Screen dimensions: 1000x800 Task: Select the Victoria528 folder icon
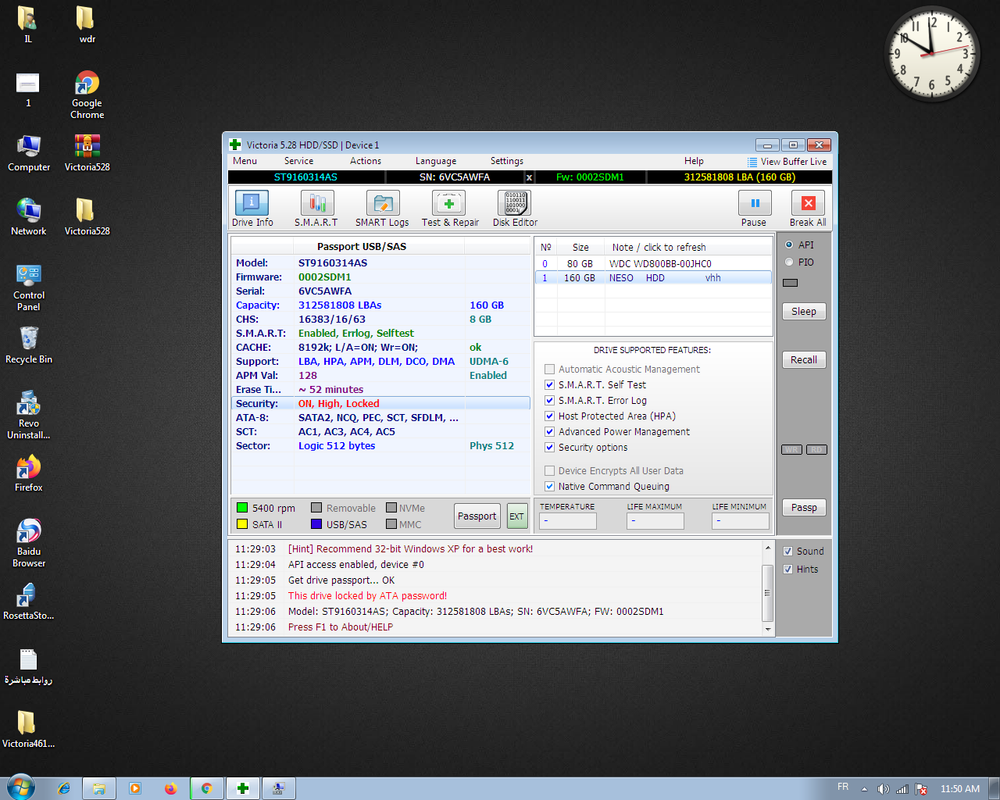click(x=87, y=217)
